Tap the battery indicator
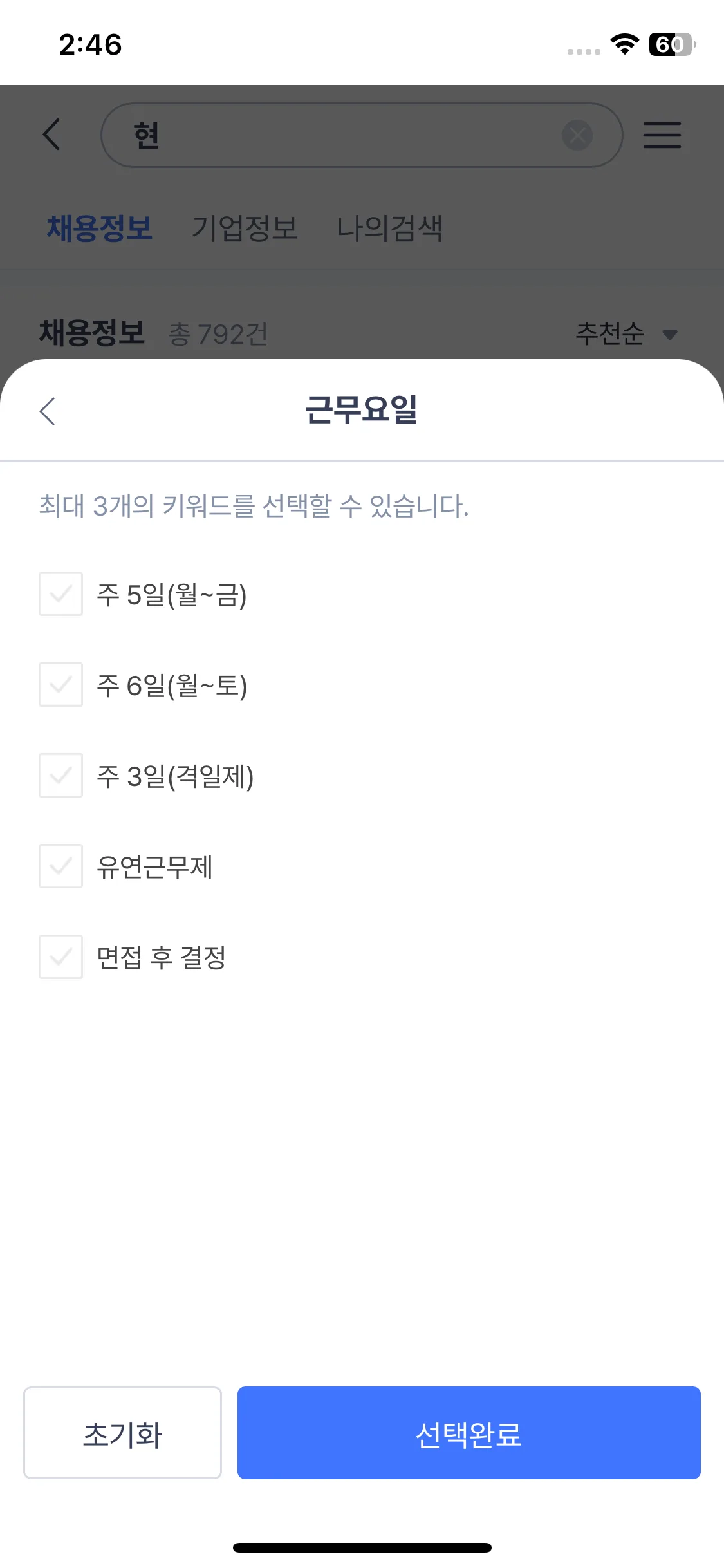 tap(671, 44)
